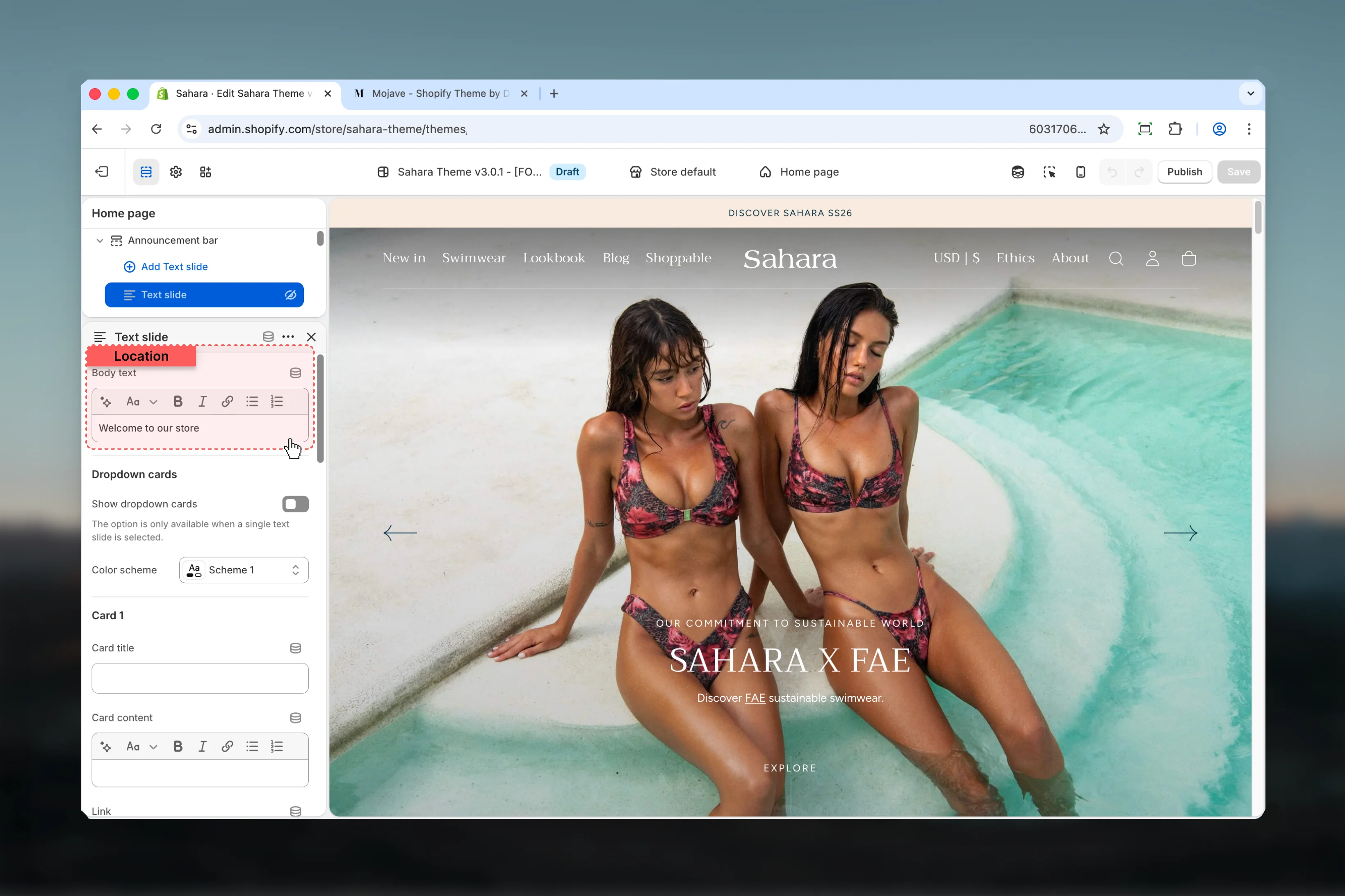
Task: Open the cart bag icon in preview
Action: pos(1189,259)
